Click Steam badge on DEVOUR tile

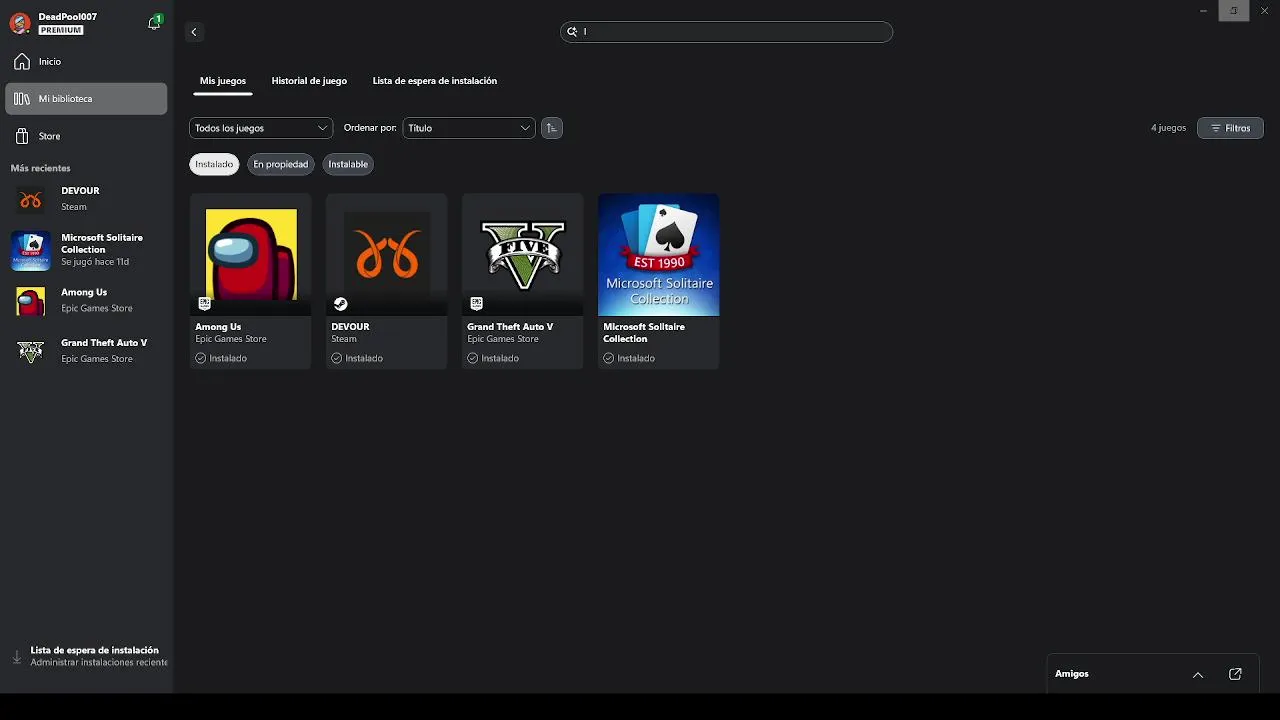340,304
